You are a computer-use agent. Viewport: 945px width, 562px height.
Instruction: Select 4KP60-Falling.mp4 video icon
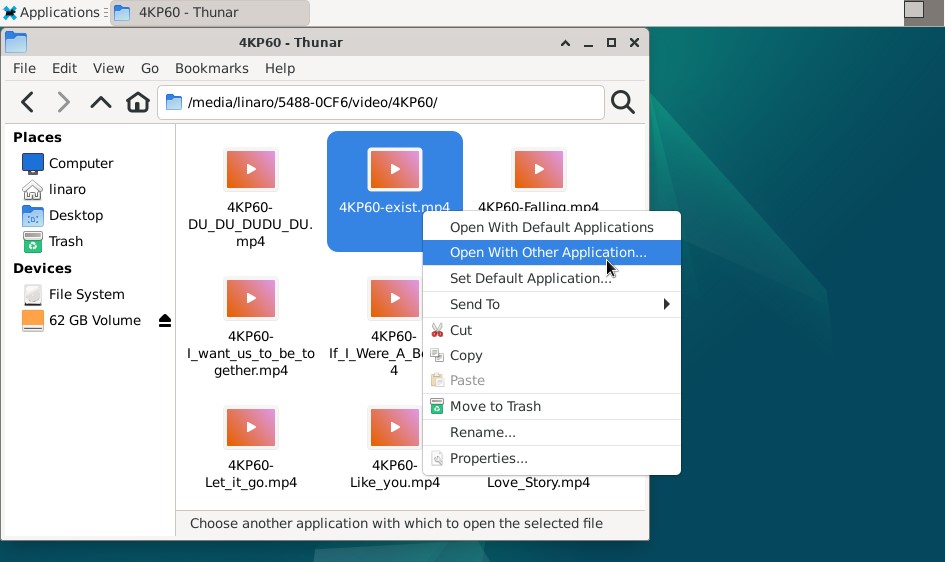click(x=539, y=169)
